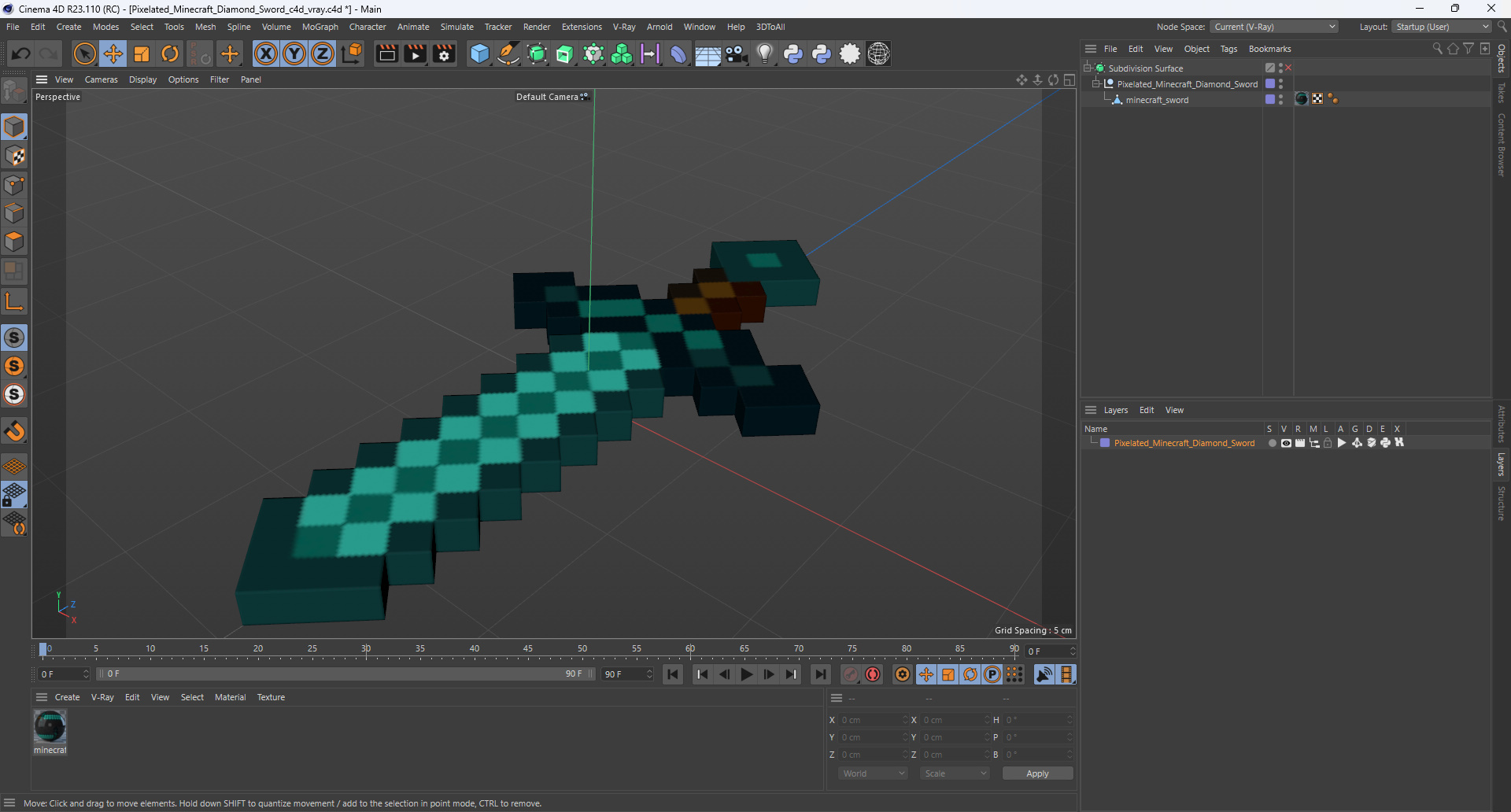Select the Scale tool
Screen dimensions: 1511x812
pyautogui.click(x=142, y=54)
